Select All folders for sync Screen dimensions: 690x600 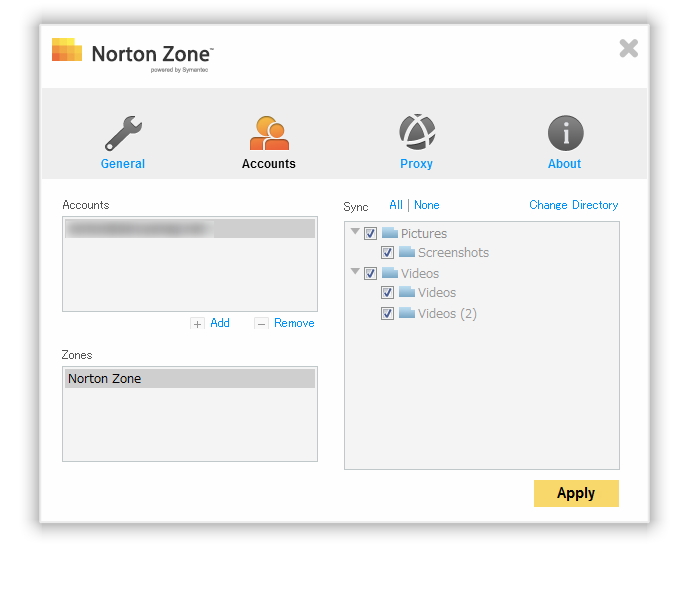tap(396, 205)
